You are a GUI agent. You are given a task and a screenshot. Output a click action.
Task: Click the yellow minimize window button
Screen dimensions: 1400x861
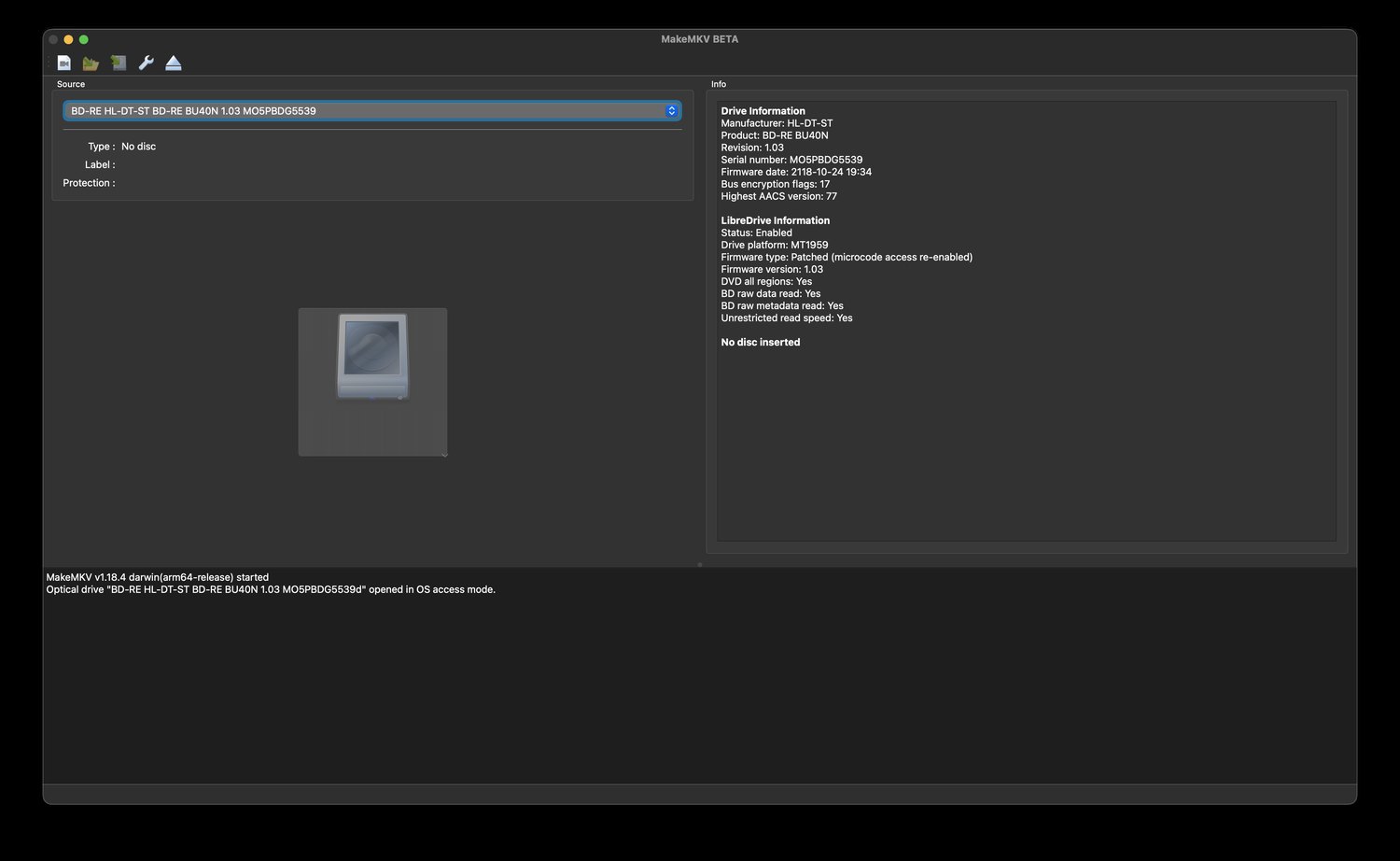click(x=68, y=39)
